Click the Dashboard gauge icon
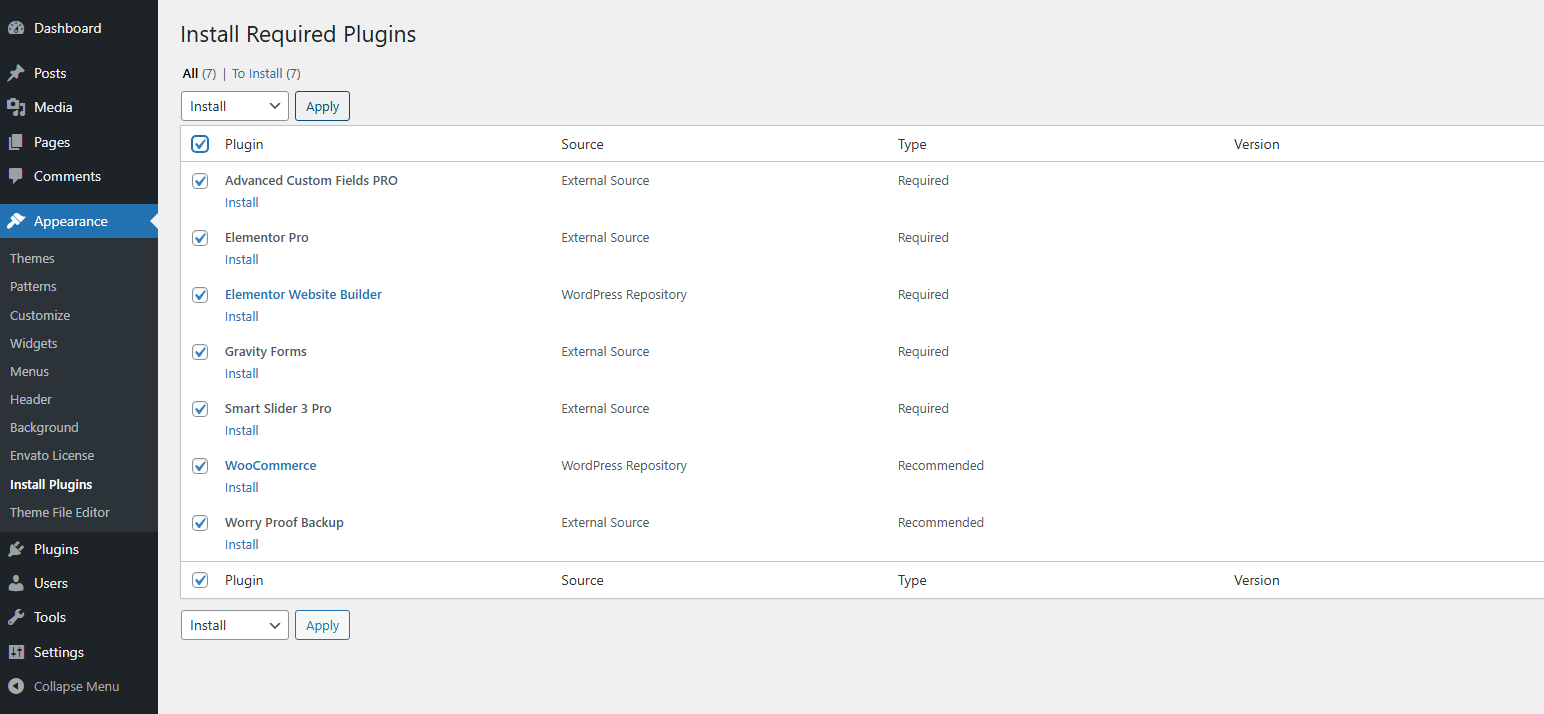 click(16, 29)
